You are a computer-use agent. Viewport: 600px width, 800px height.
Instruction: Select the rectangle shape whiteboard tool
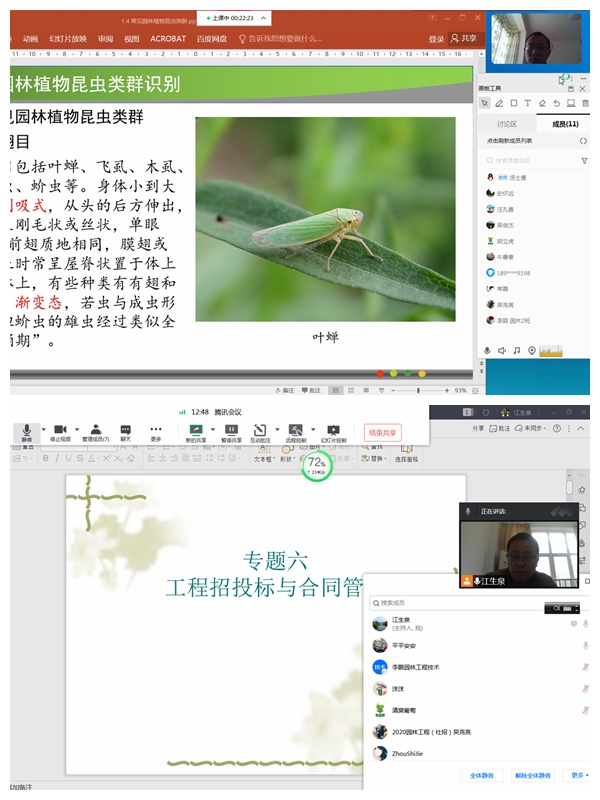pyautogui.click(x=513, y=103)
